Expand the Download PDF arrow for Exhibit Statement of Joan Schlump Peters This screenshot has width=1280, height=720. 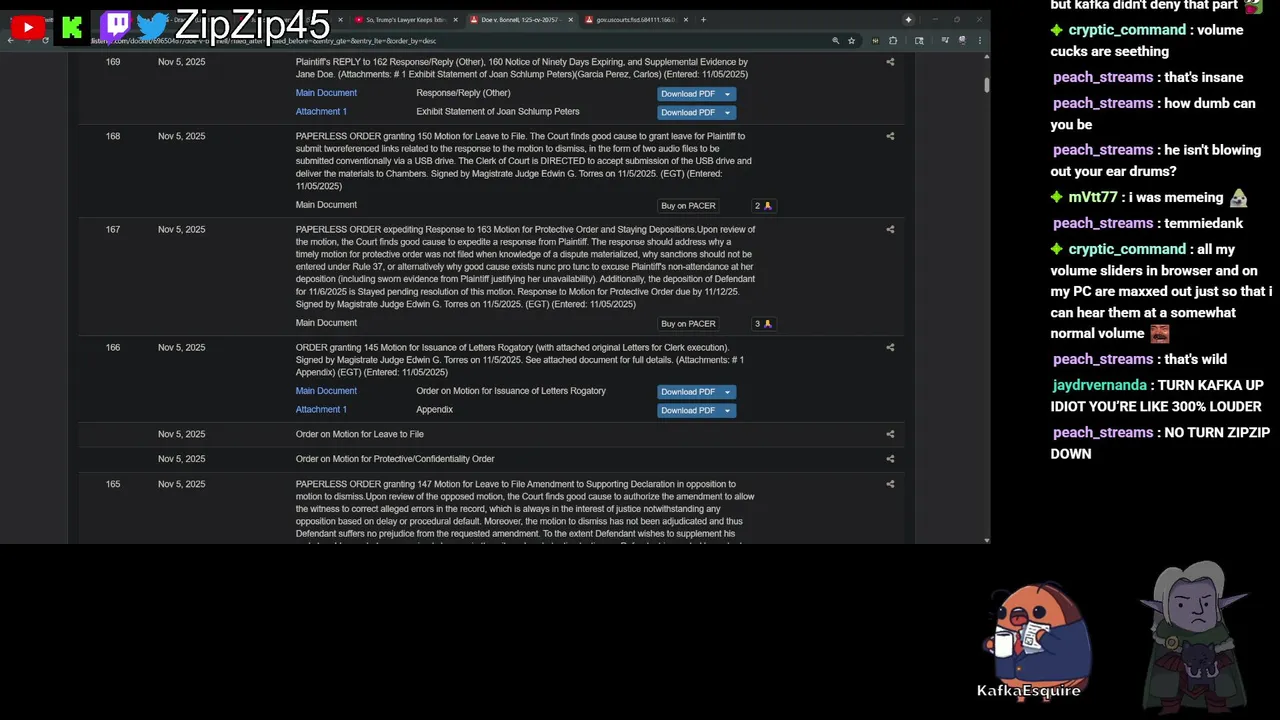tap(728, 113)
